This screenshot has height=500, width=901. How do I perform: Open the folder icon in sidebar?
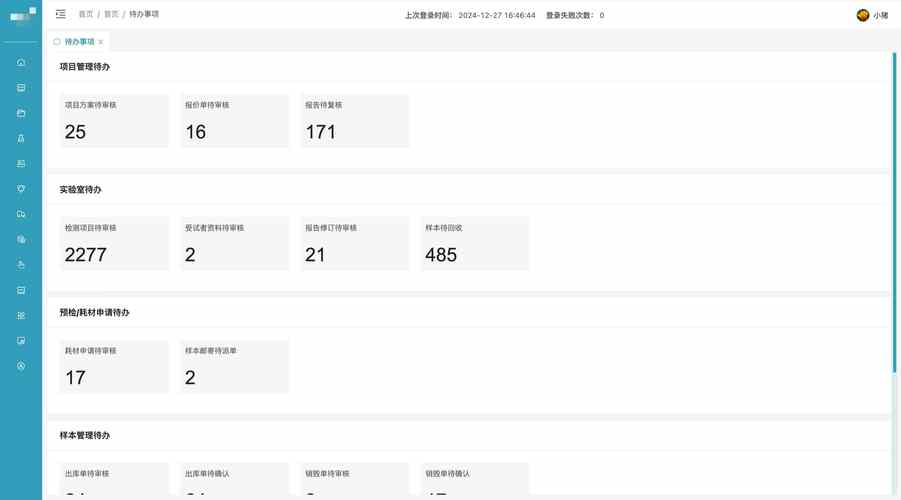[x=21, y=113]
